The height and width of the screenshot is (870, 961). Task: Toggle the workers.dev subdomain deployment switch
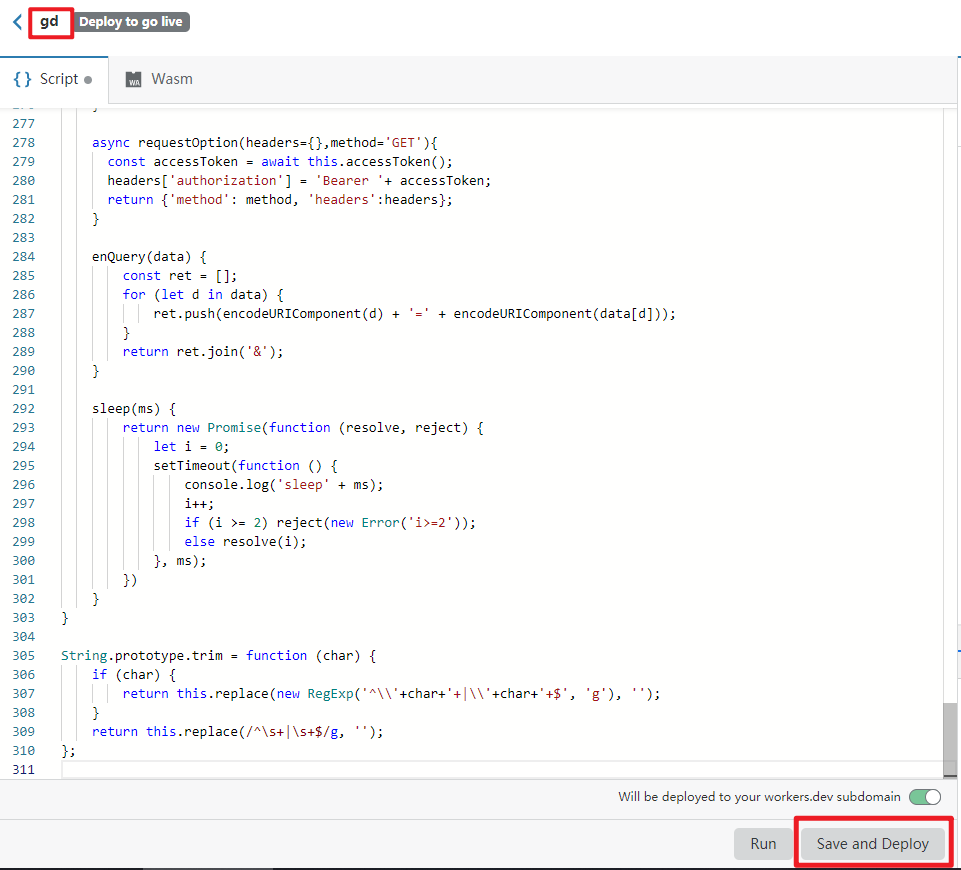point(925,796)
